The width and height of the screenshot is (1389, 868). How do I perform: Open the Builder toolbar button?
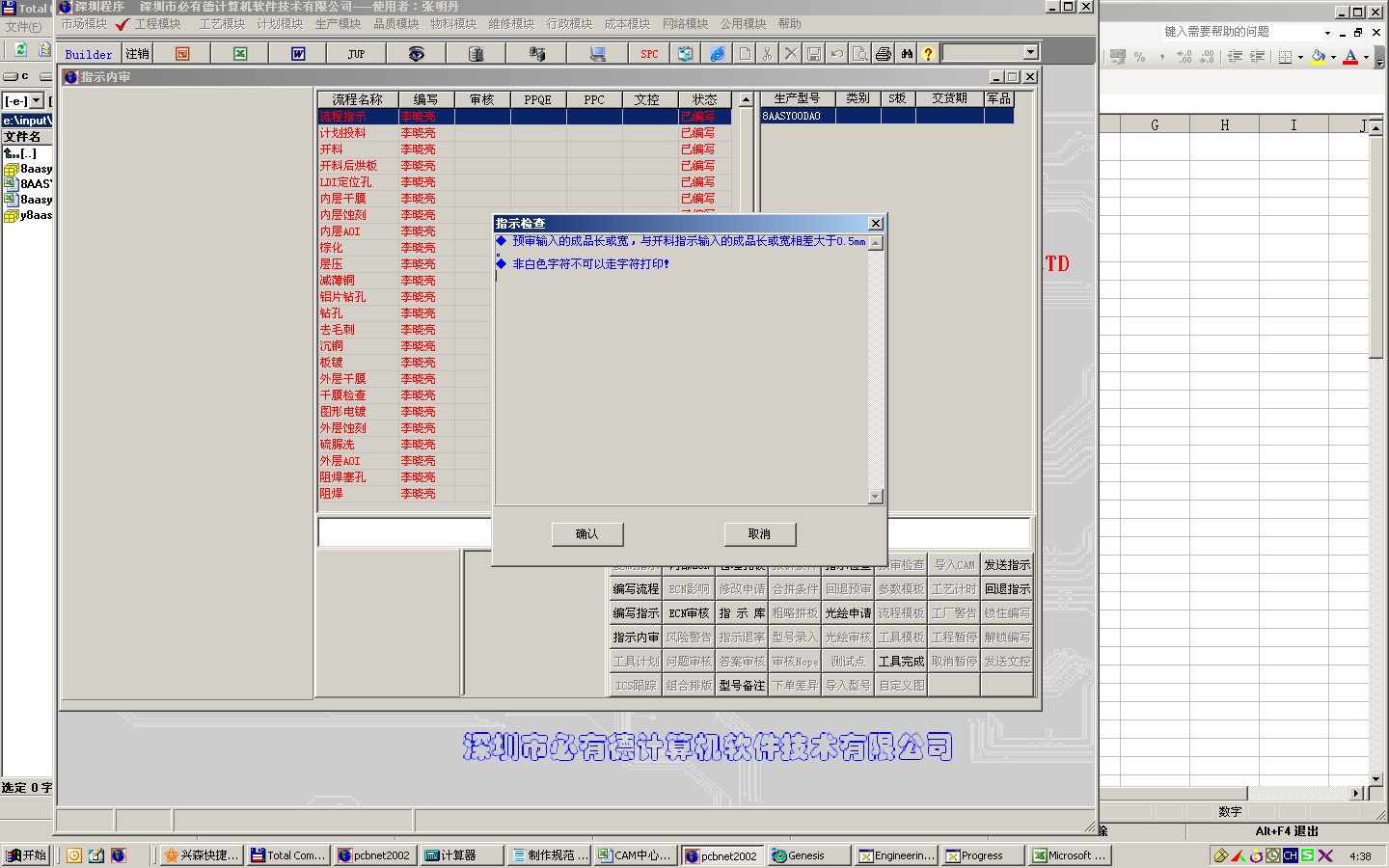pyautogui.click(x=89, y=54)
